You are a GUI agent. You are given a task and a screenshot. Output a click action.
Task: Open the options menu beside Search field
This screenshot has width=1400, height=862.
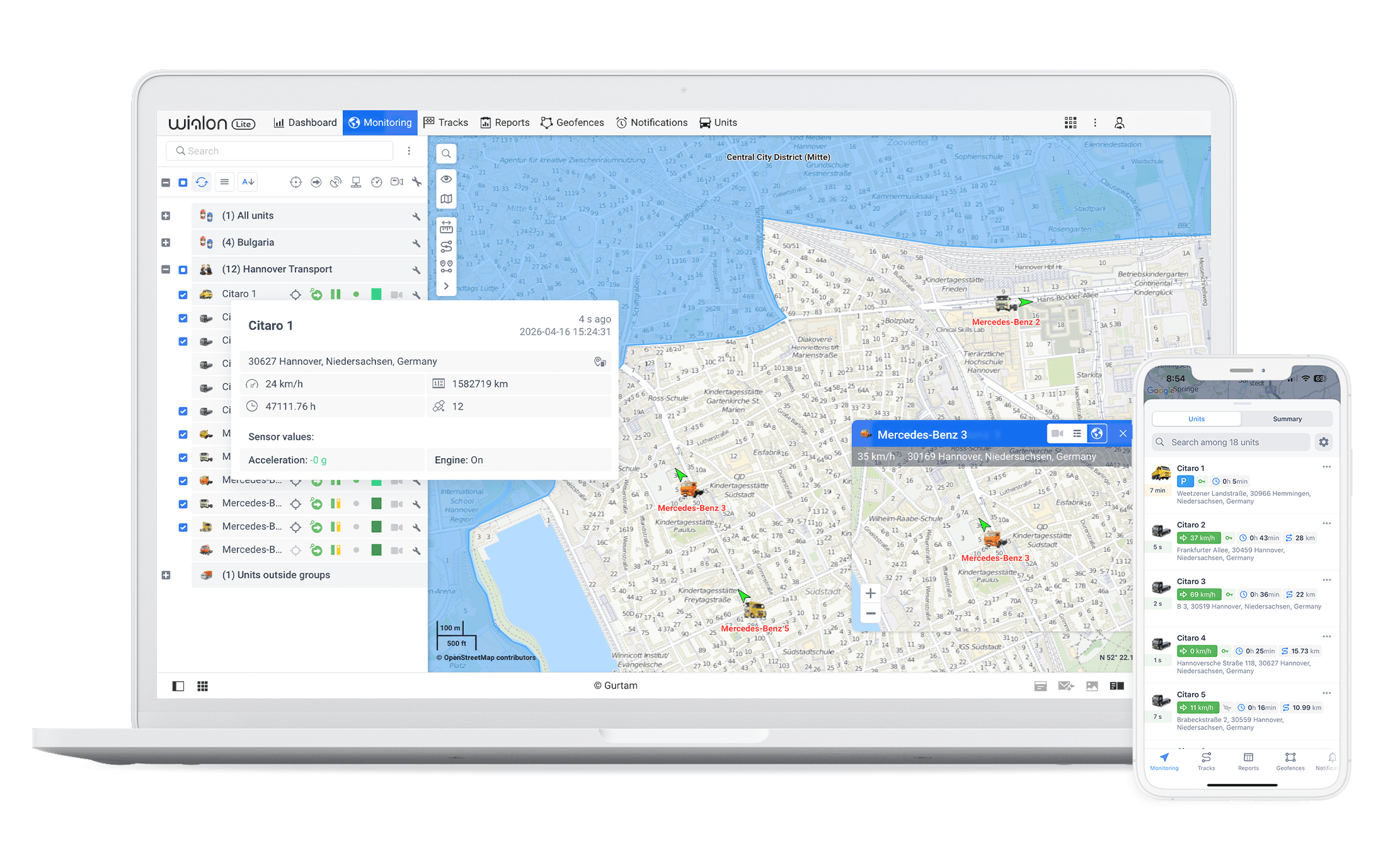coord(409,151)
